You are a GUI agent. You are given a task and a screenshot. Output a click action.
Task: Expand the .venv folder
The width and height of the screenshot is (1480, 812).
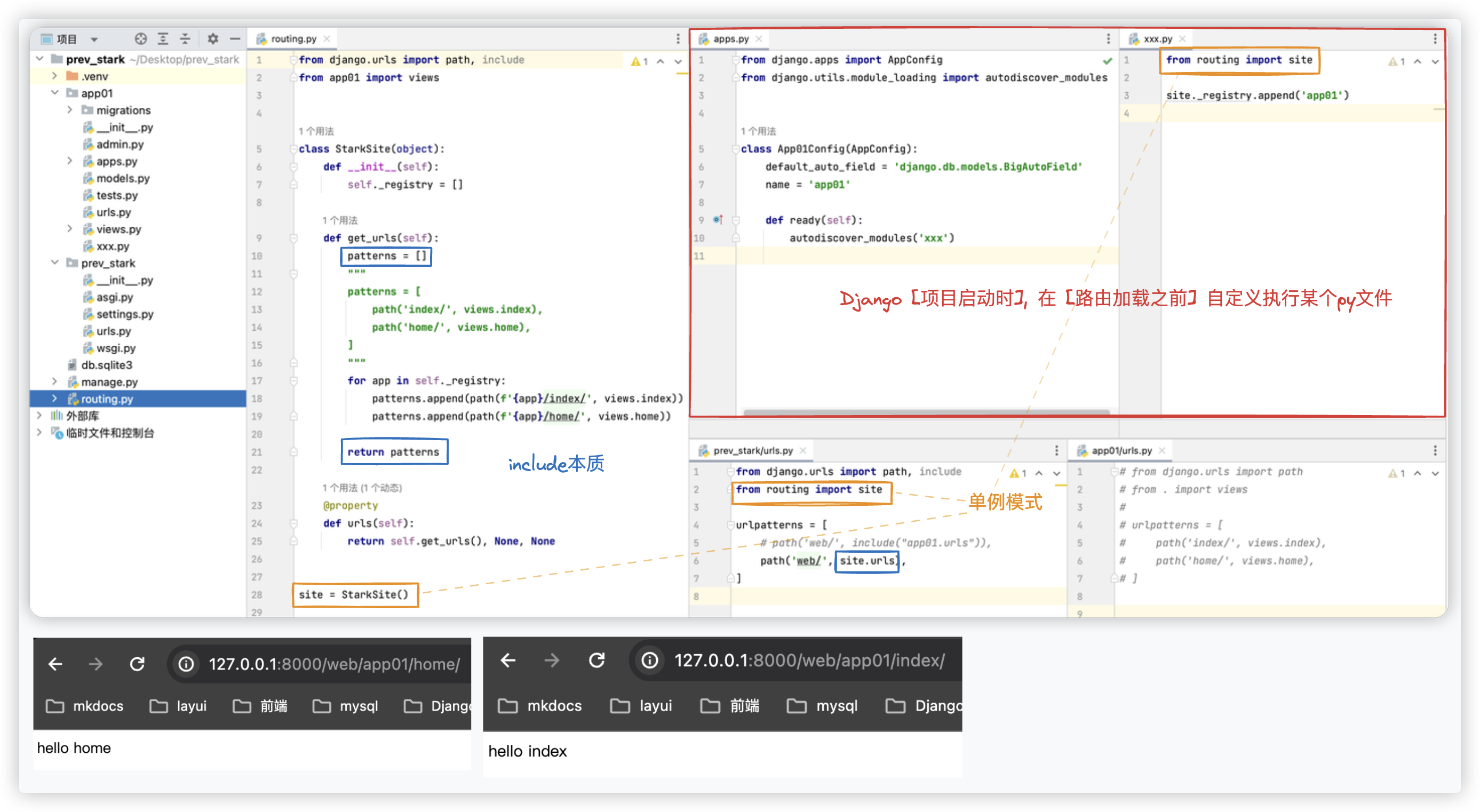[x=54, y=76]
